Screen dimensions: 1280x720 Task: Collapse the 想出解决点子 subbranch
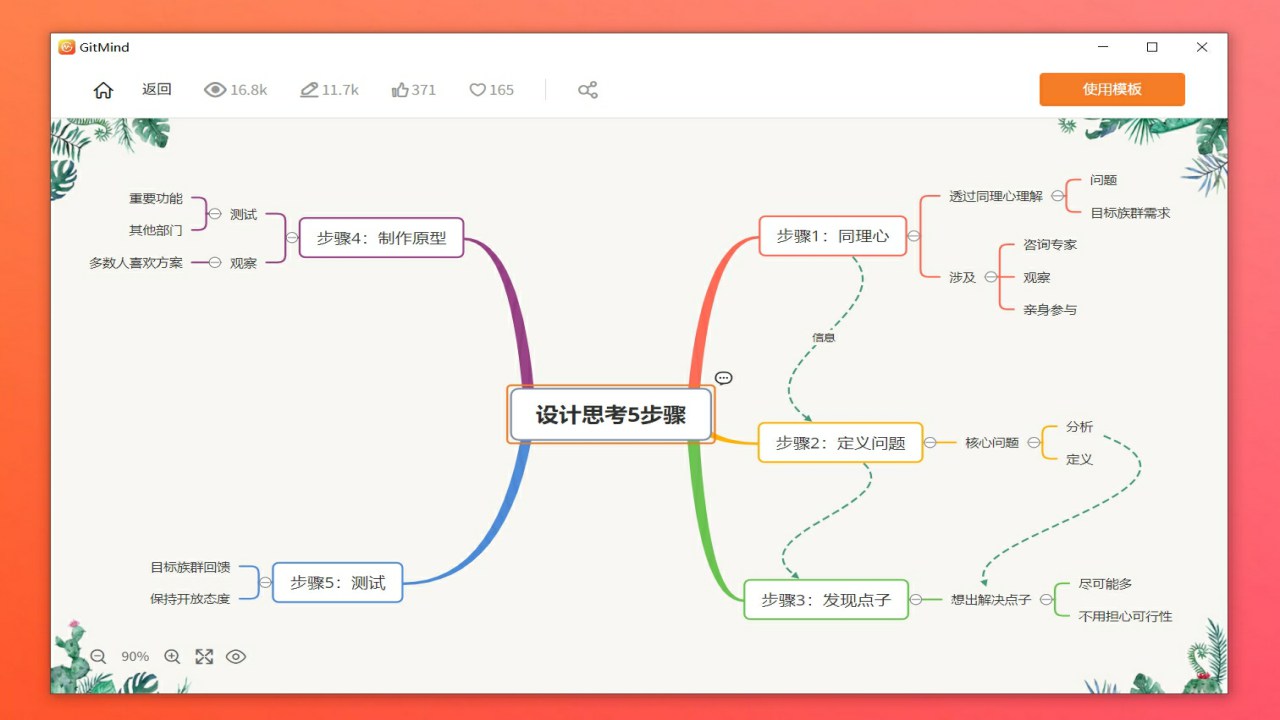point(1046,600)
